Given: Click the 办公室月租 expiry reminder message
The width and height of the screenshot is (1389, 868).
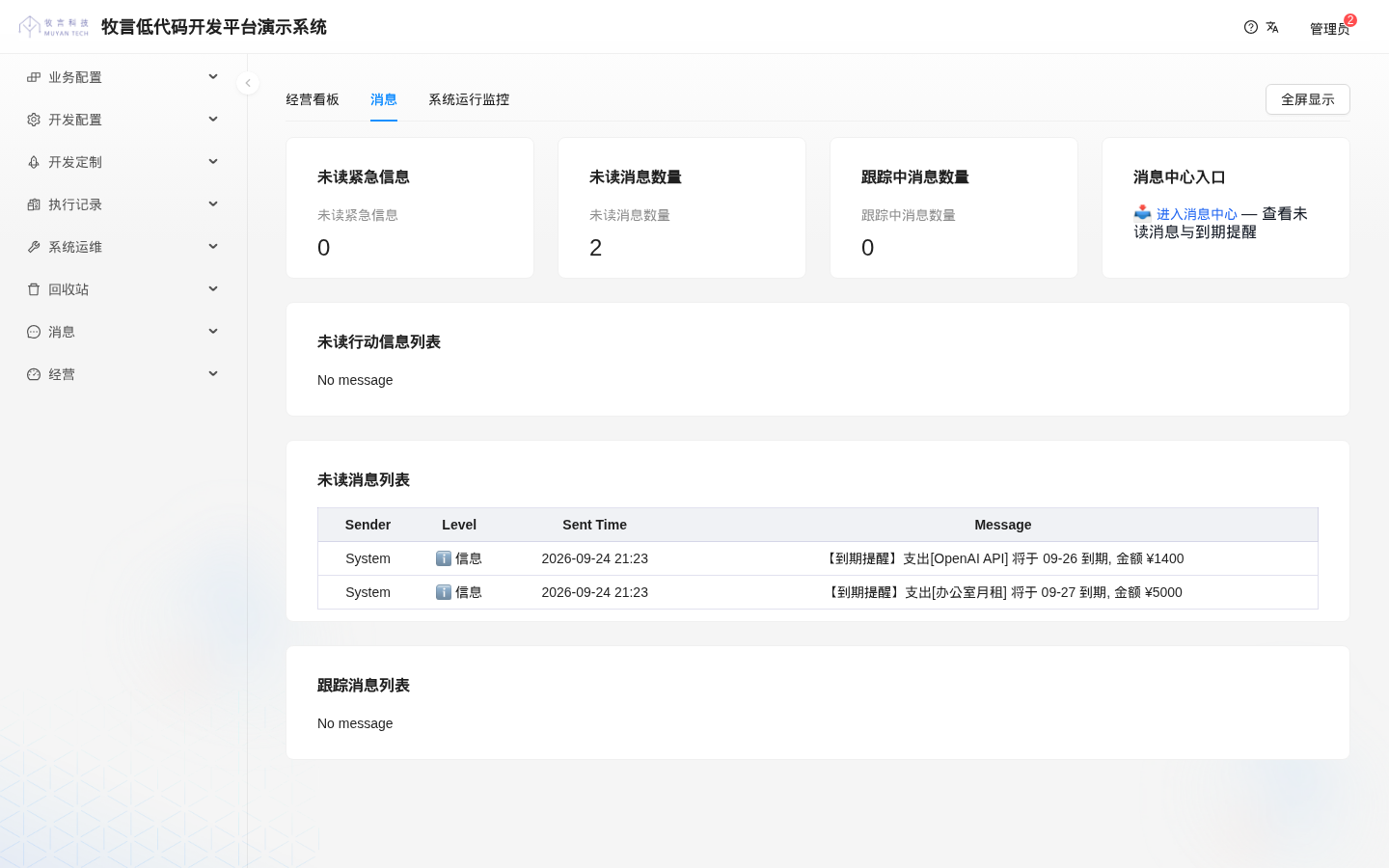Looking at the screenshot, I should pyautogui.click(x=1003, y=592).
